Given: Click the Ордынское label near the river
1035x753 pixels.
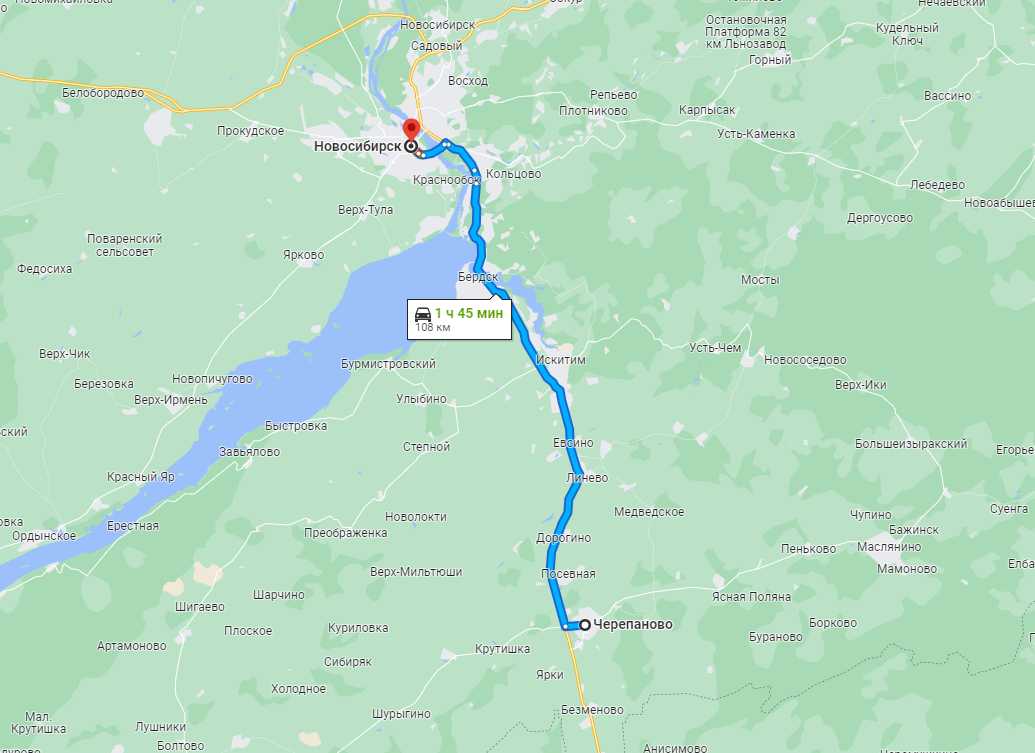Looking at the screenshot, I should (x=44, y=536).
